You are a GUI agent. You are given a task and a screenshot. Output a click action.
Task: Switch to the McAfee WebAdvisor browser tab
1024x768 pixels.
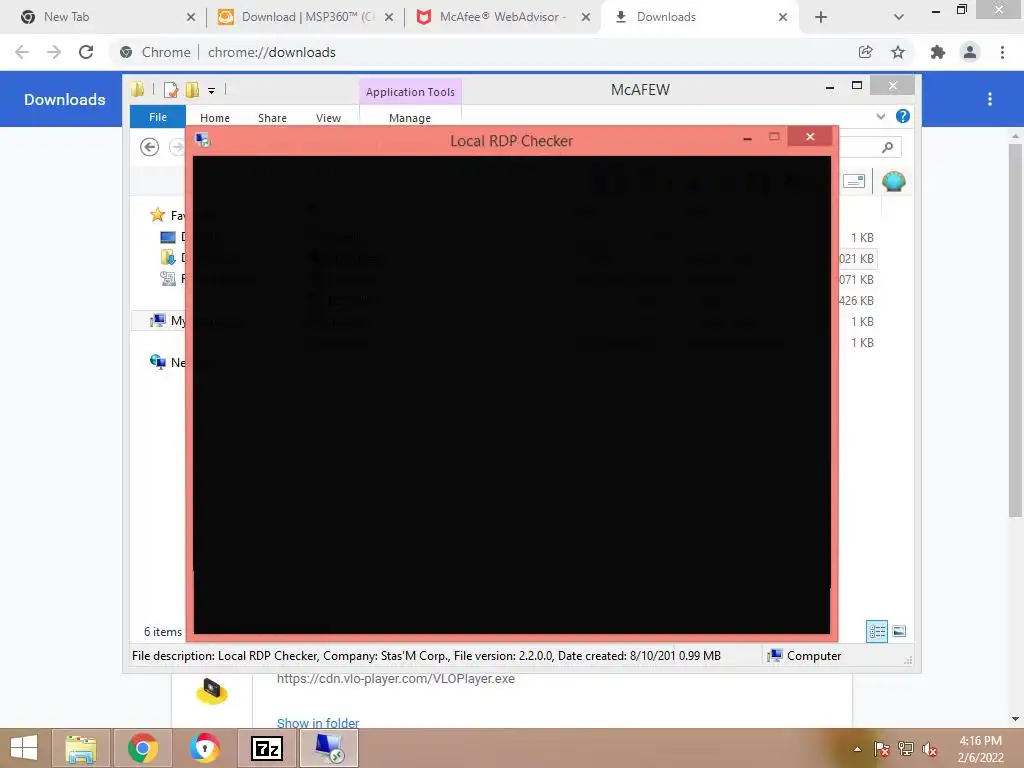click(504, 17)
